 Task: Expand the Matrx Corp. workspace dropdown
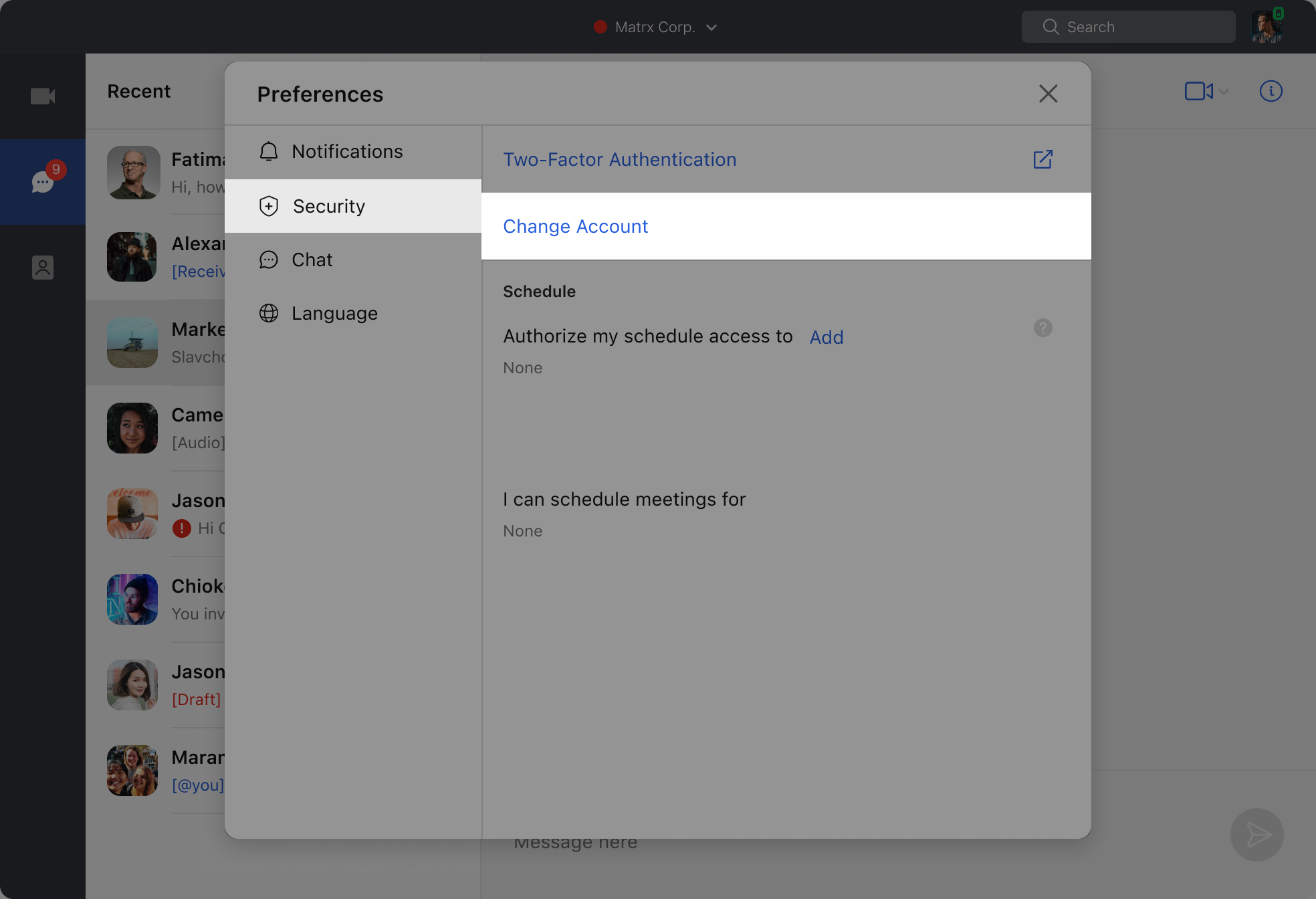(711, 27)
